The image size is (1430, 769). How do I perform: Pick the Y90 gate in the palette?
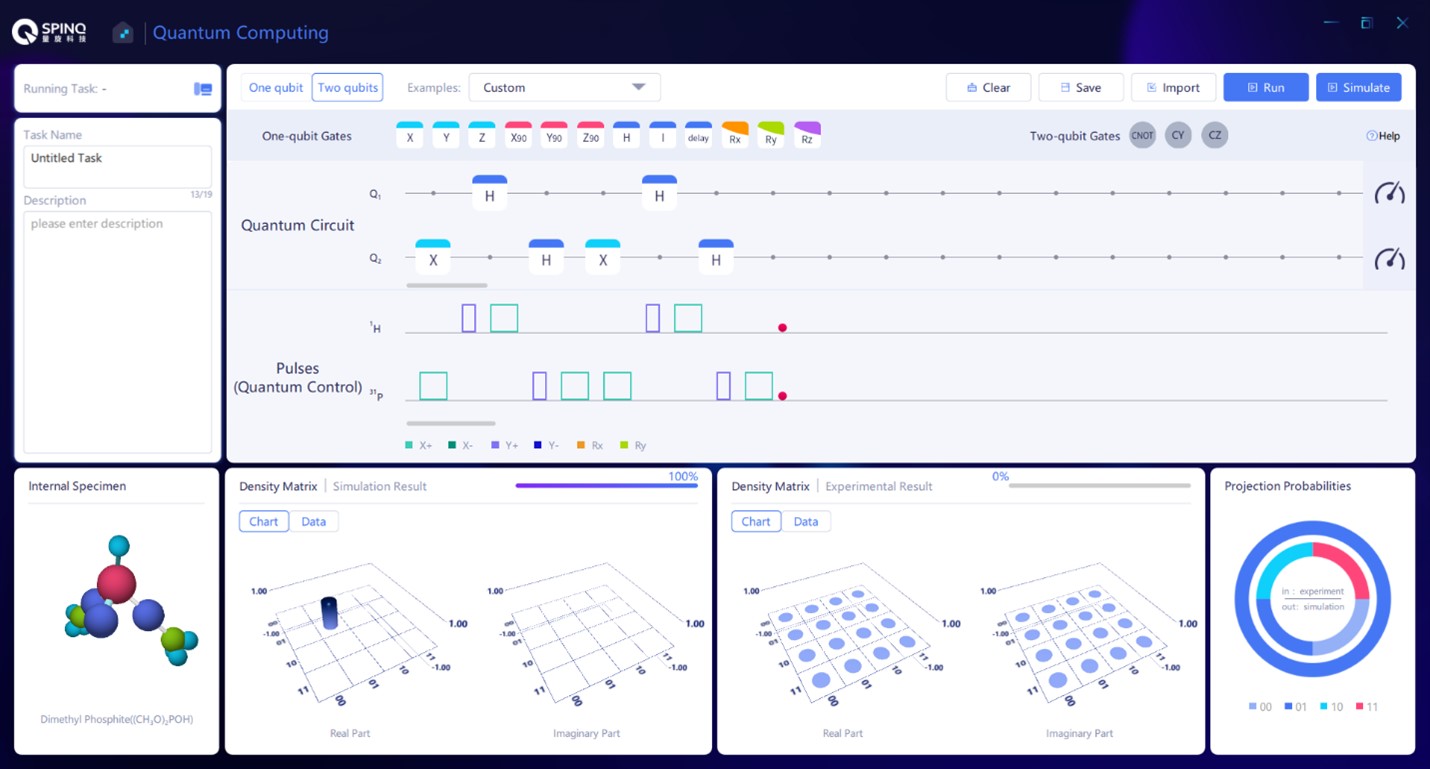pyautogui.click(x=554, y=135)
